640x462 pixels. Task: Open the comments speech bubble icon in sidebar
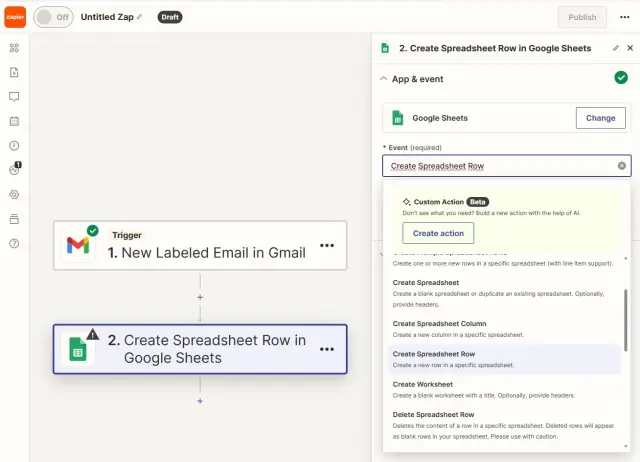[x=14, y=97]
